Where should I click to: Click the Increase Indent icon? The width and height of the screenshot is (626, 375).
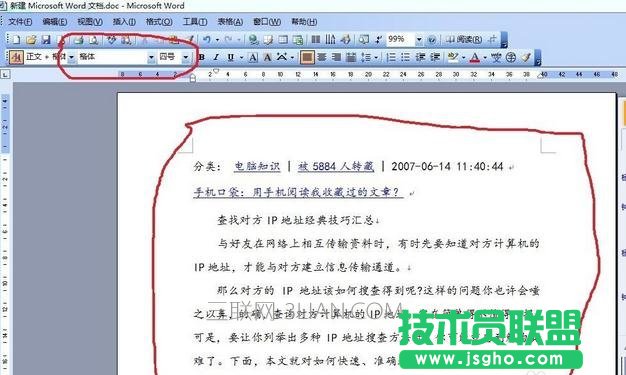pos(435,57)
